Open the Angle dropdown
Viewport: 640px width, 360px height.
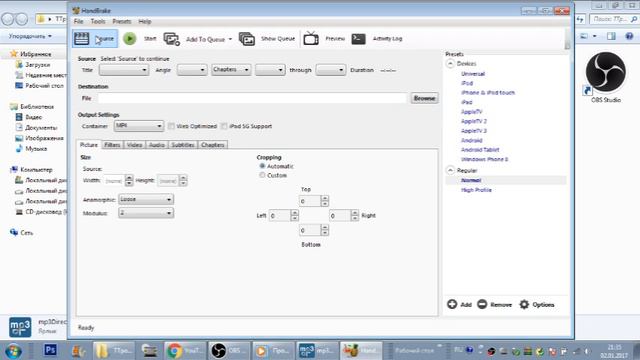point(192,70)
